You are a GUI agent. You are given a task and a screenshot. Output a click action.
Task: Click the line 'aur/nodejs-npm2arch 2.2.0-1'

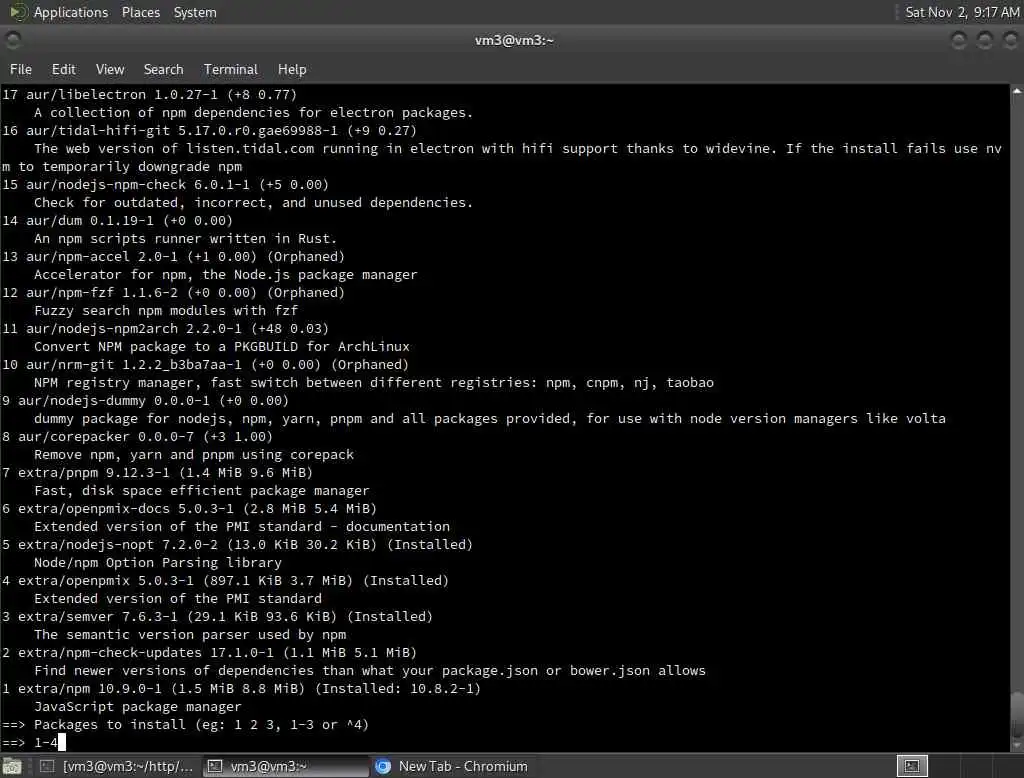(165, 329)
